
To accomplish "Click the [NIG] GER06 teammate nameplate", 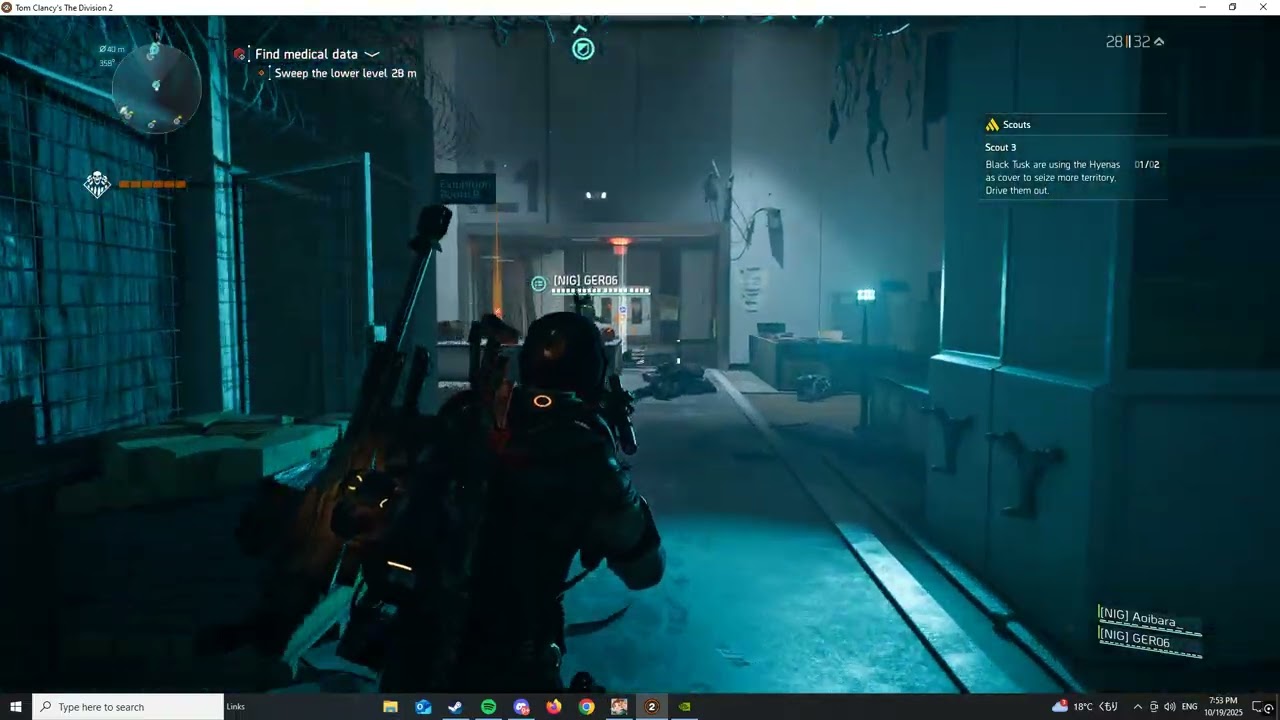I will 585,280.
